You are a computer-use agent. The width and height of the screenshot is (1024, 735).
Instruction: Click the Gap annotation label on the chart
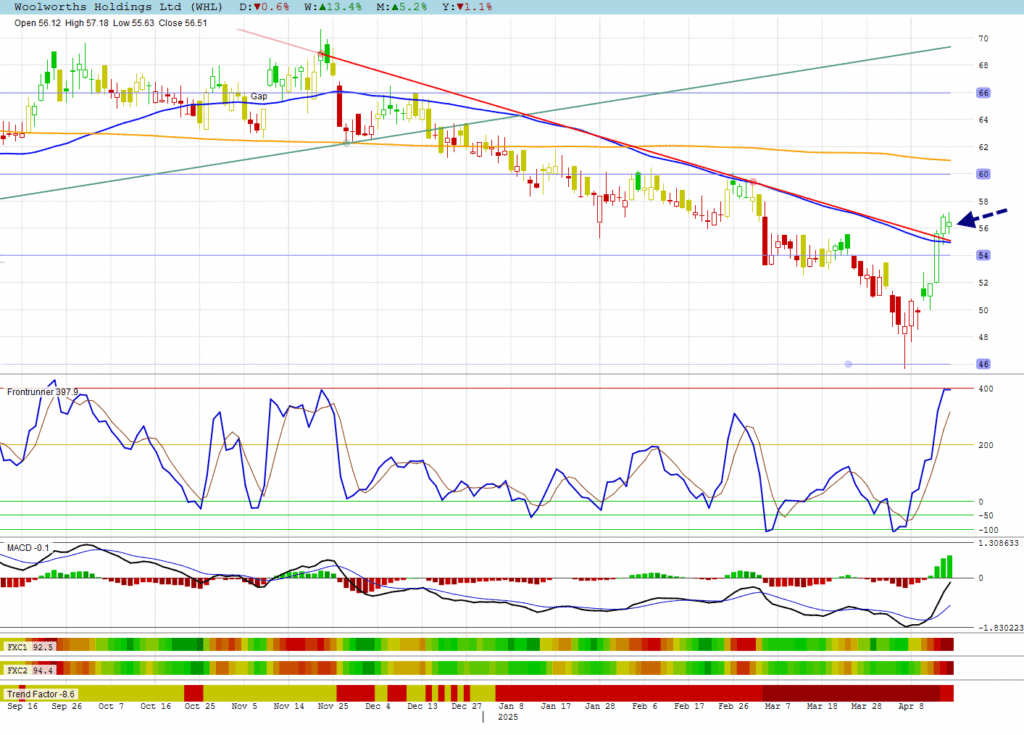click(x=259, y=96)
